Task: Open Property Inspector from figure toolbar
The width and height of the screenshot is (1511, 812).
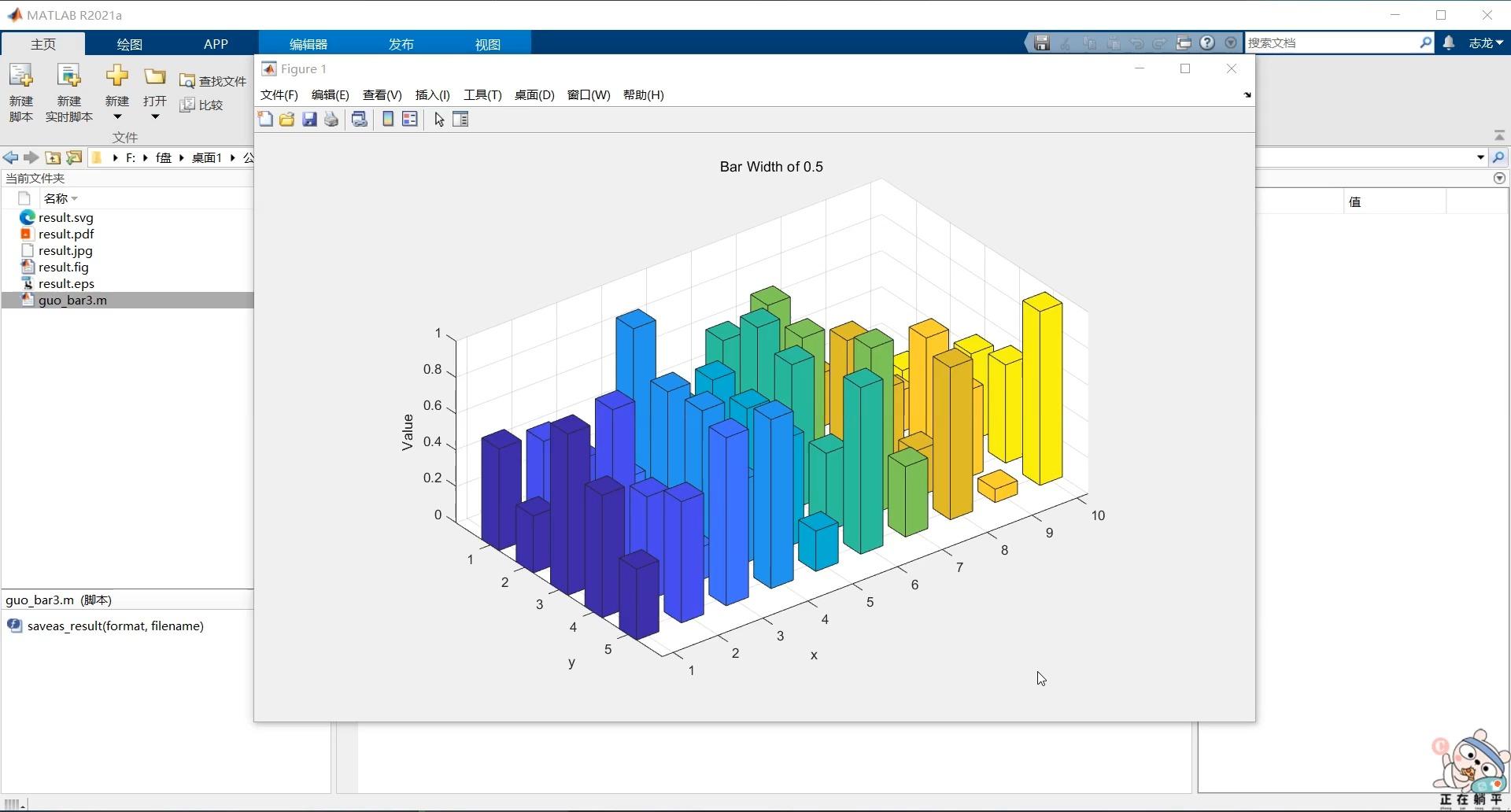Action: tap(461, 119)
